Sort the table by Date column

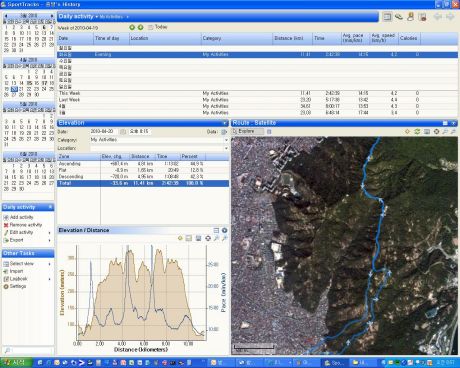click(75, 38)
